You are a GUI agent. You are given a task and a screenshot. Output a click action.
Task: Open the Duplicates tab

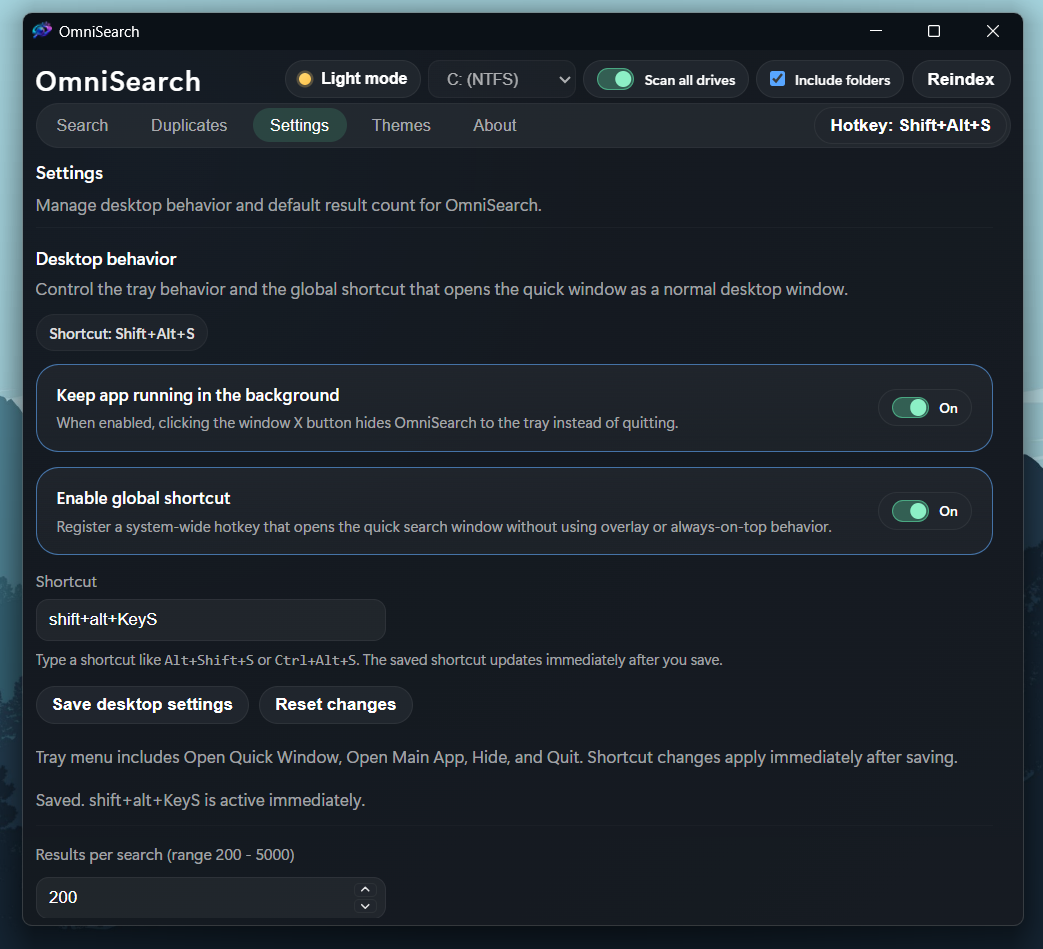pos(189,125)
